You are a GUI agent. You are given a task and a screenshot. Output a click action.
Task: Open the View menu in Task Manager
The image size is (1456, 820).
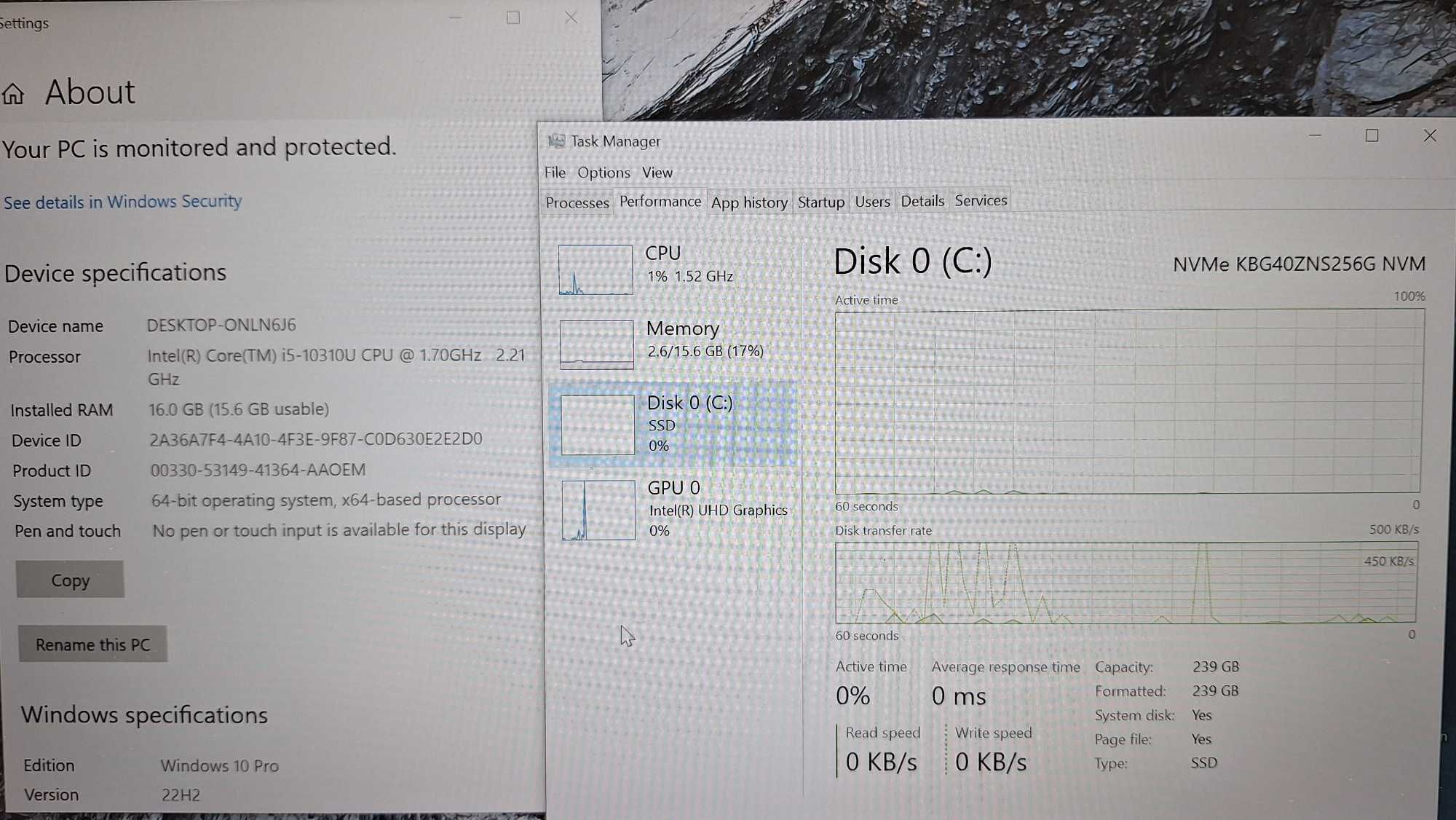[657, 173]
